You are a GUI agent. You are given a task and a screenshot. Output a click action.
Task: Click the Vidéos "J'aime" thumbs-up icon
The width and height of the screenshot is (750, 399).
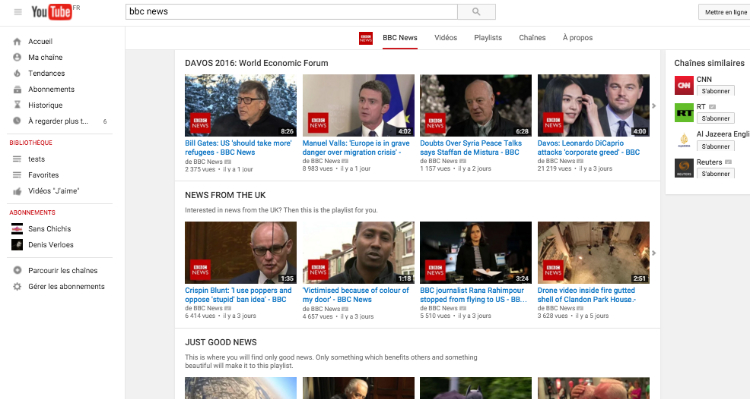pyautogui.click(x=17, y=191)
